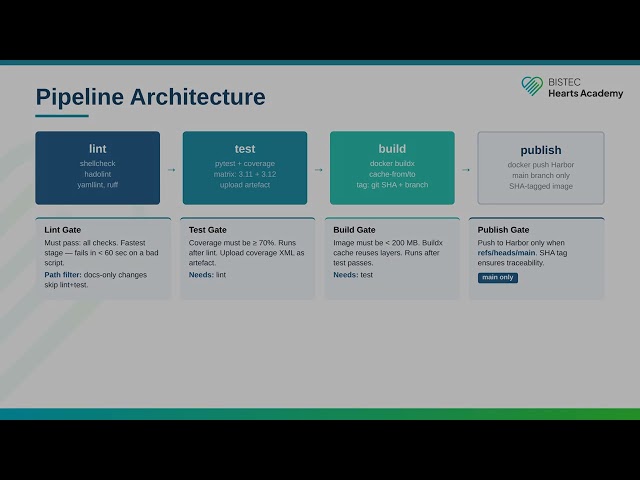This screenshot has height=480, width=640.
Task: Select the dark blue 'lint' stage box
Action: point(98,168)
